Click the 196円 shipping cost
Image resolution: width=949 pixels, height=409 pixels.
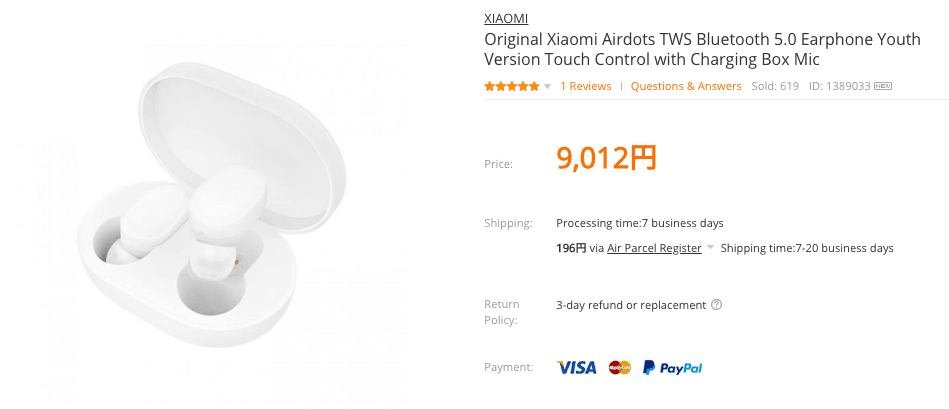pos(570,248)
